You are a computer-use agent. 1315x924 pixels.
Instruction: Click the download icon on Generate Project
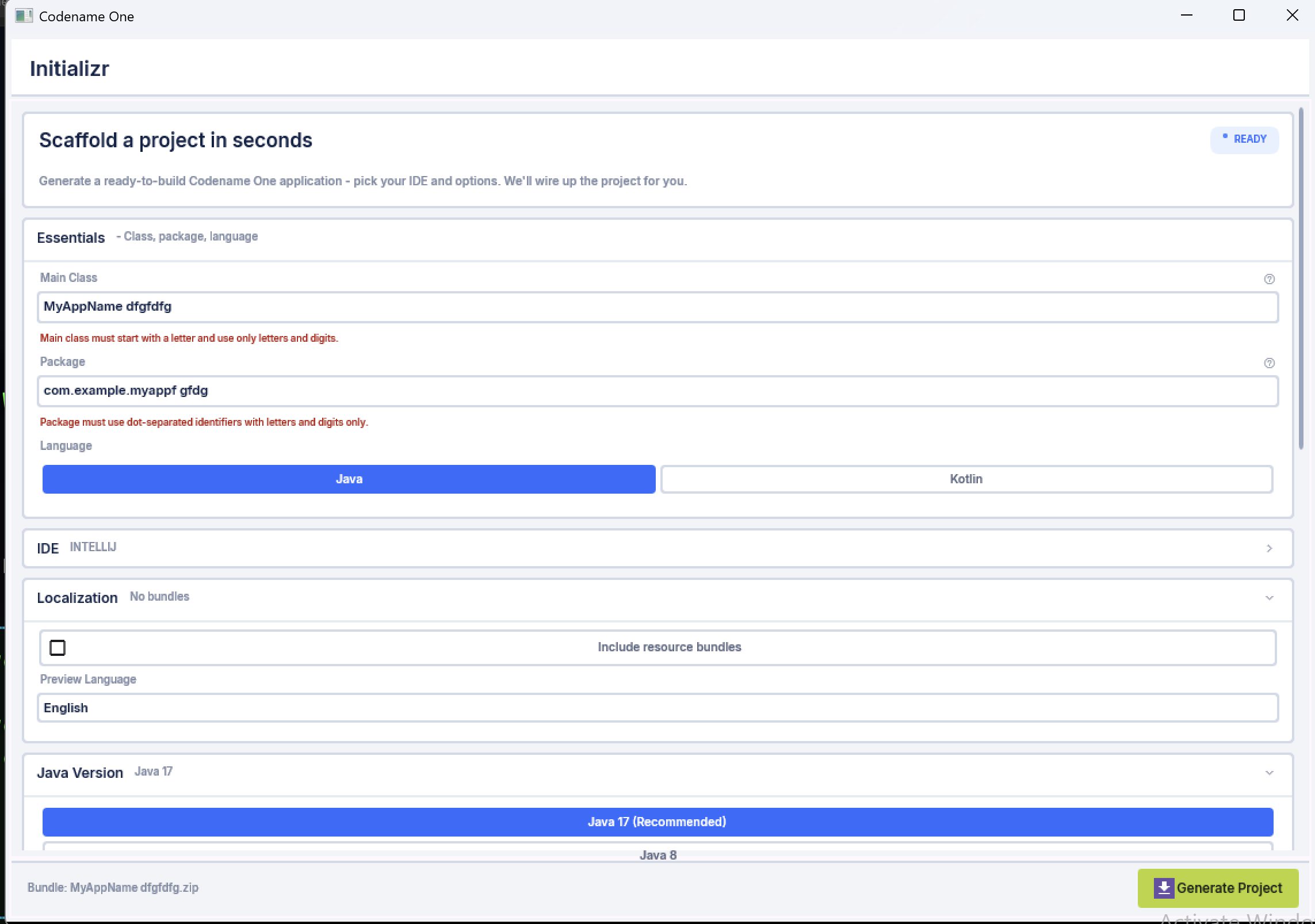click(1164, 888)
